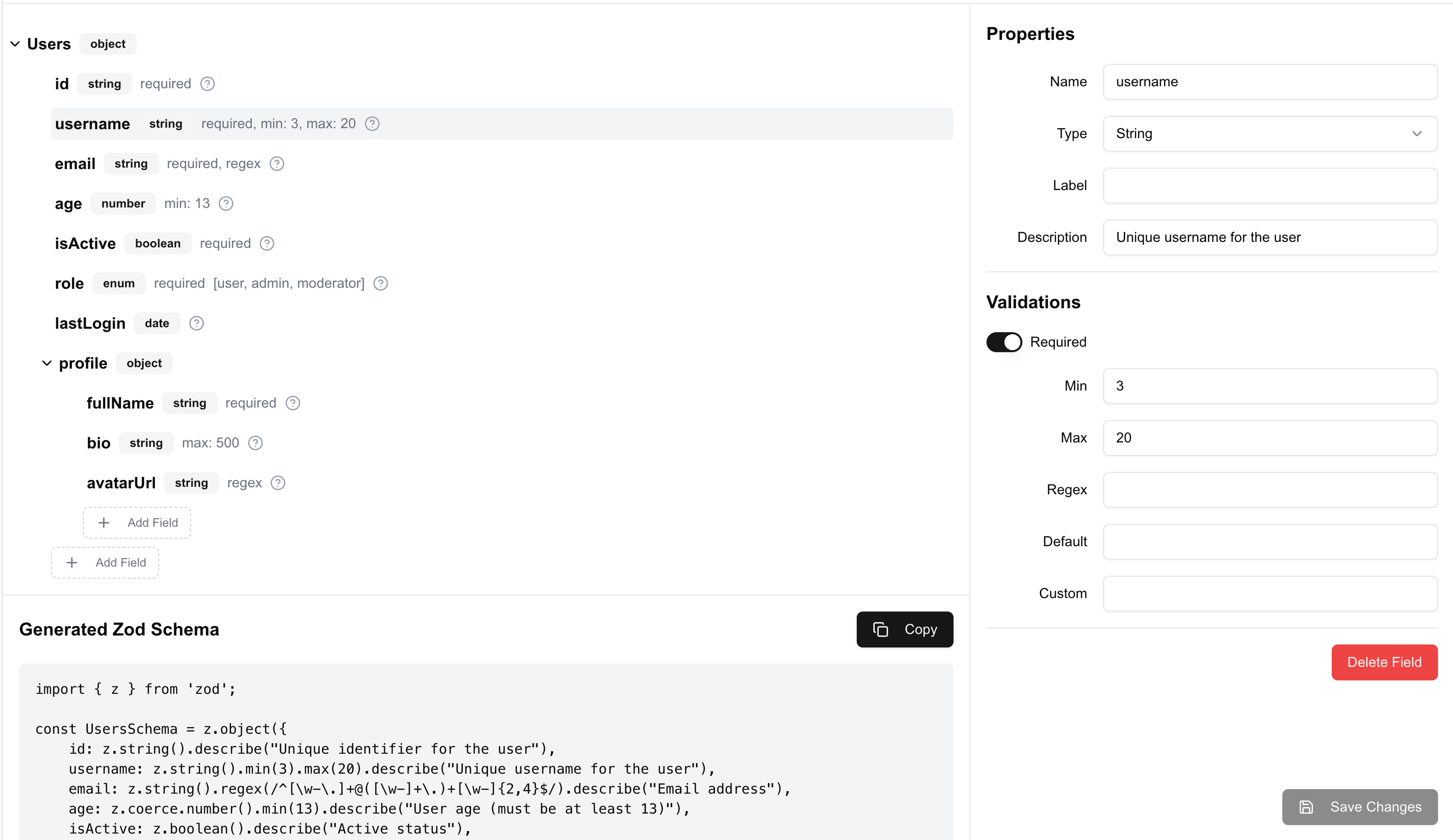The width and height of the screenshot is (1453, 840).
Task: Click the help icon on username row
Action: (x=372, y=123)
